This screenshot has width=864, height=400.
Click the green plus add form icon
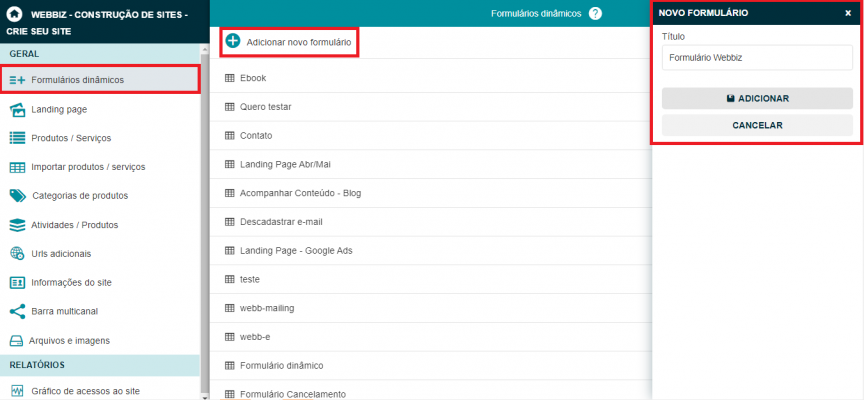pyautogui.click(x=233, y=42)
